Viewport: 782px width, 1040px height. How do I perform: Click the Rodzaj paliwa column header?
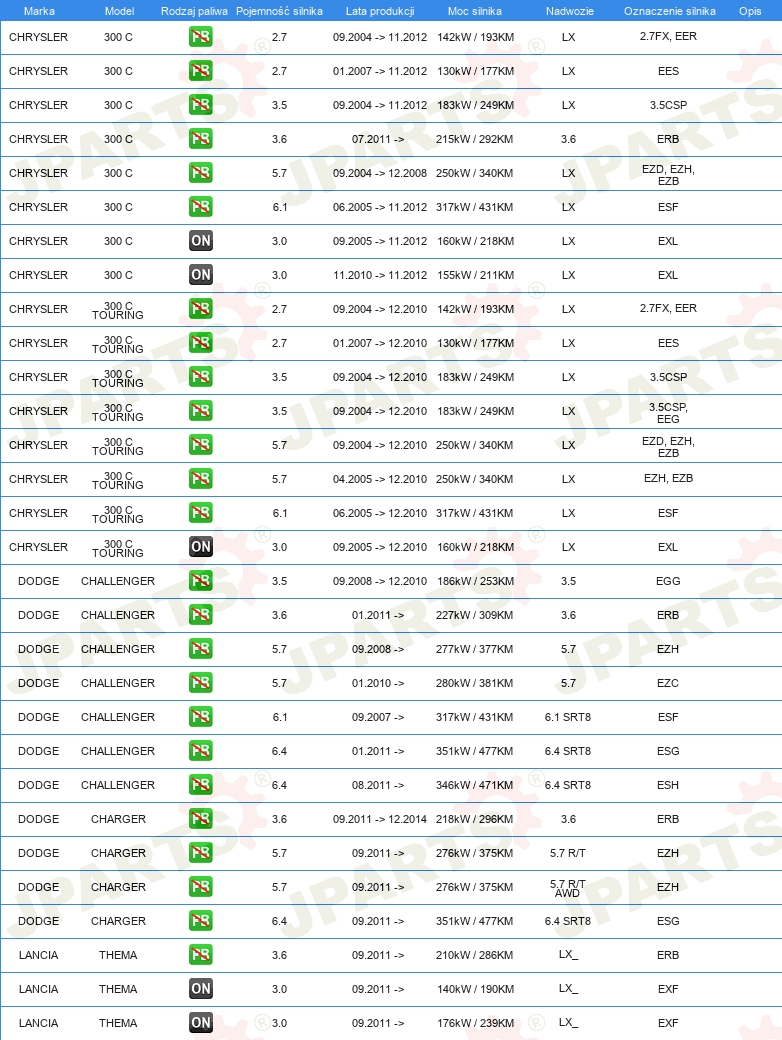(194, 11)
